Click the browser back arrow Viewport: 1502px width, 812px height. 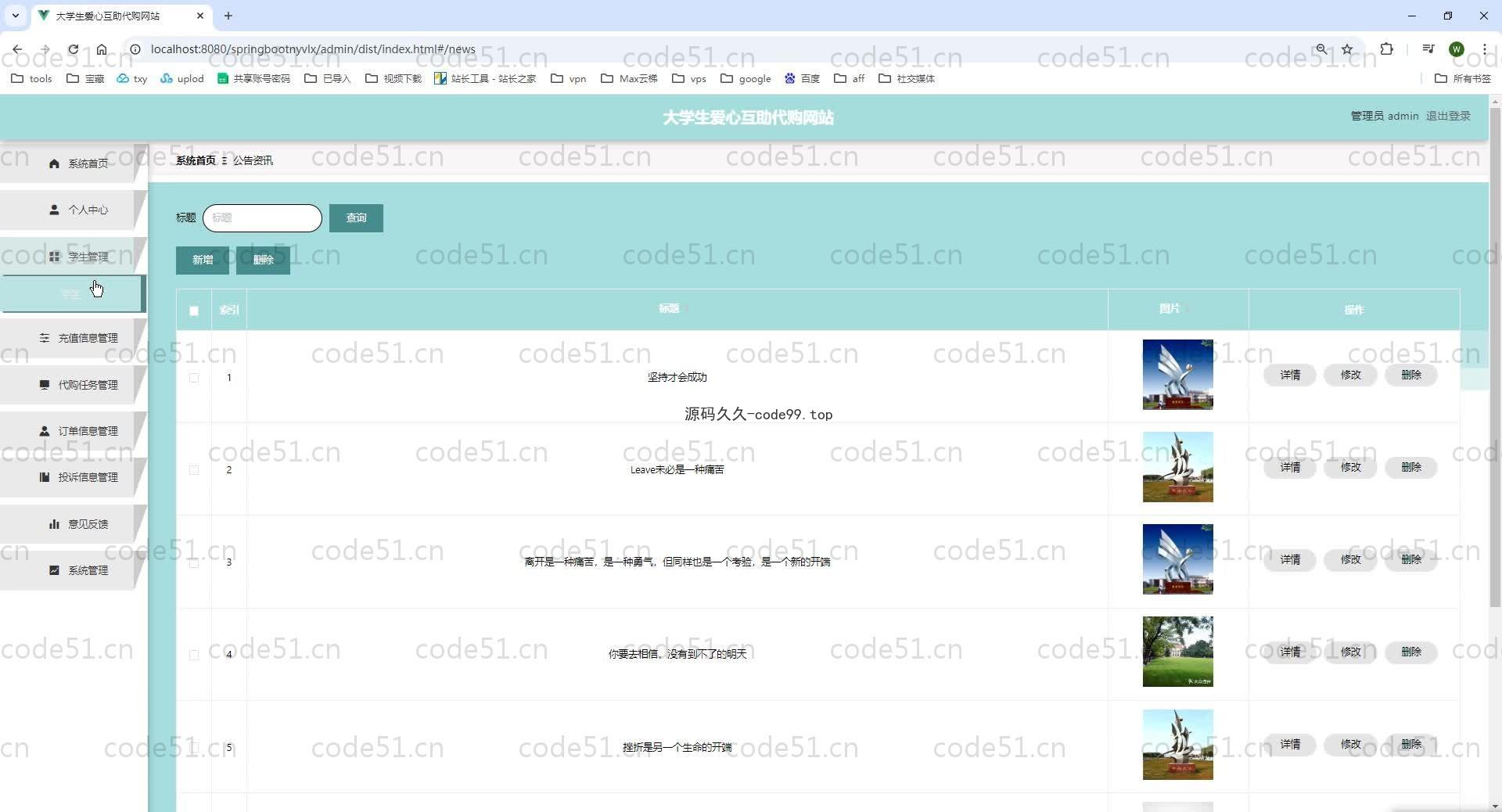(x=17, y=49)
